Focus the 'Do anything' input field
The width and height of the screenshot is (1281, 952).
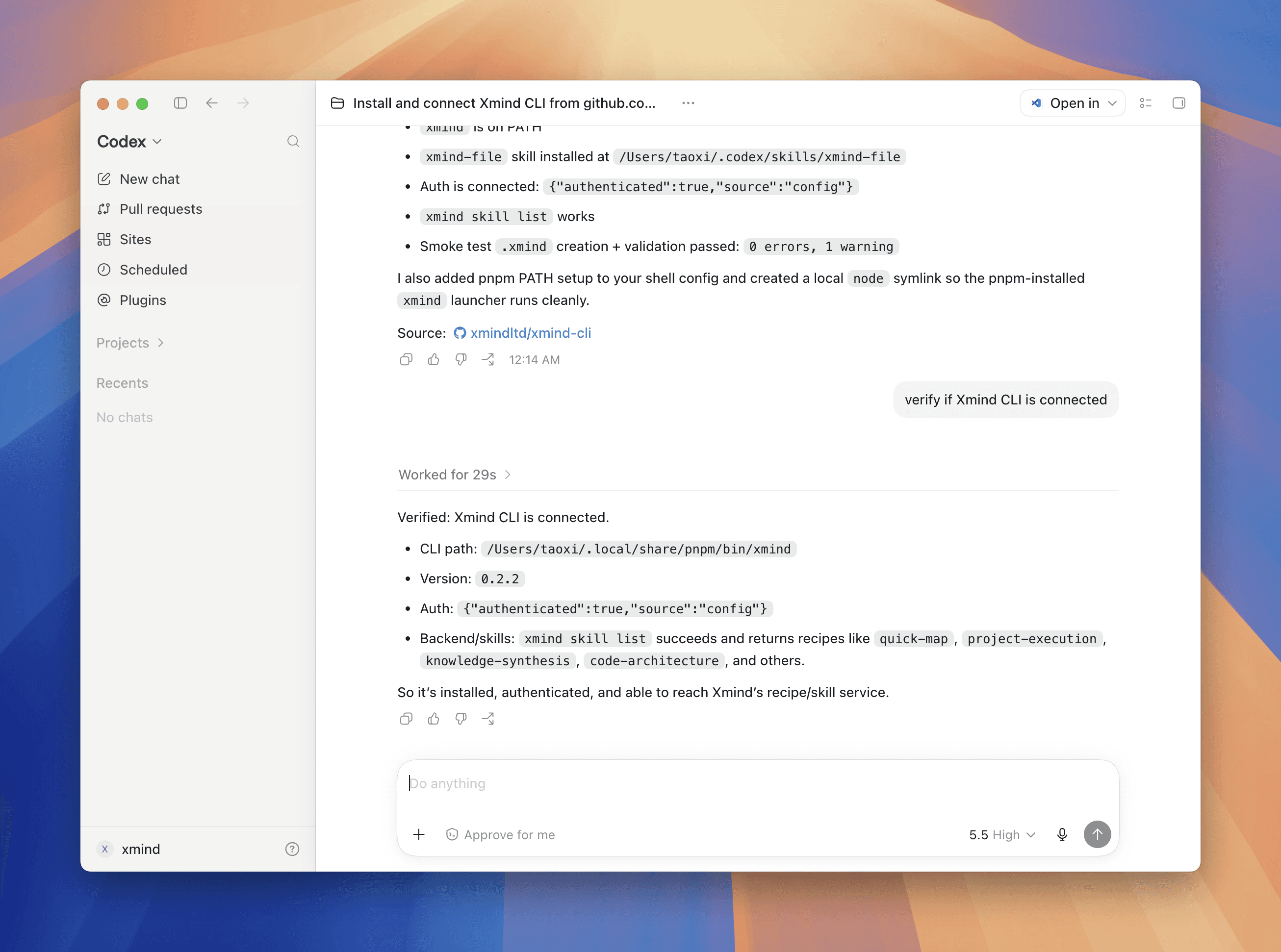[758, 784]
